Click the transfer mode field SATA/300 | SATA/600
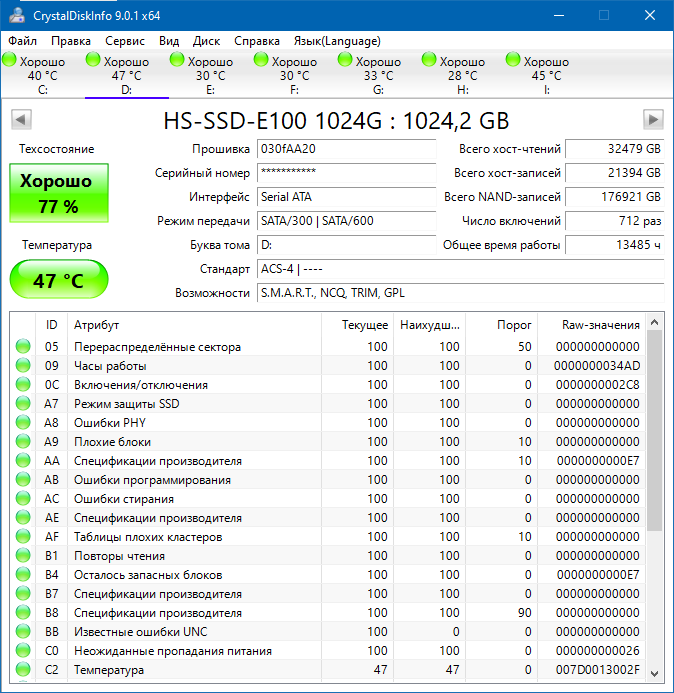The width and height of the screenshot is (674, 693). click(x=347, y=221)
